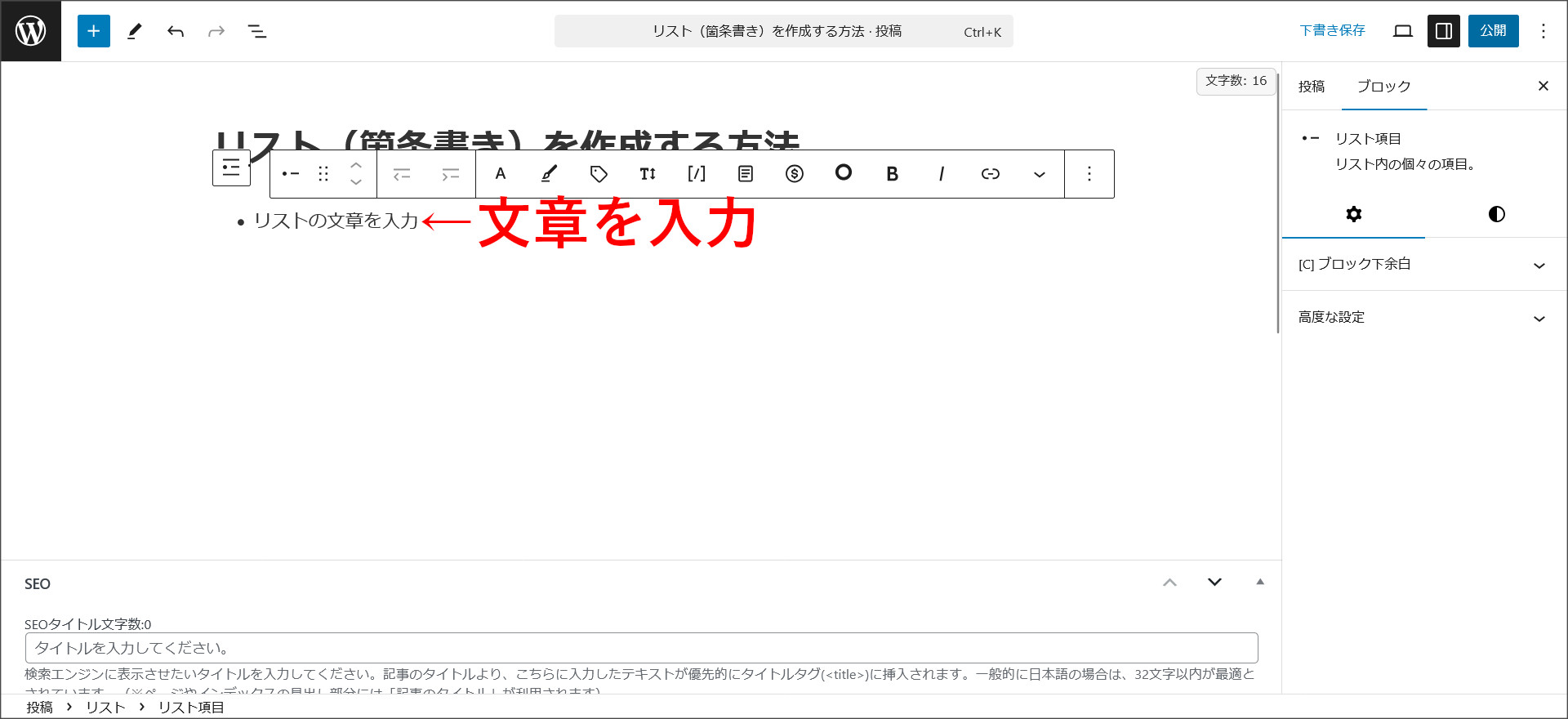Click the block inserter plus button
This screenshot has height=719, width=1568.
[x=93, y=31]
